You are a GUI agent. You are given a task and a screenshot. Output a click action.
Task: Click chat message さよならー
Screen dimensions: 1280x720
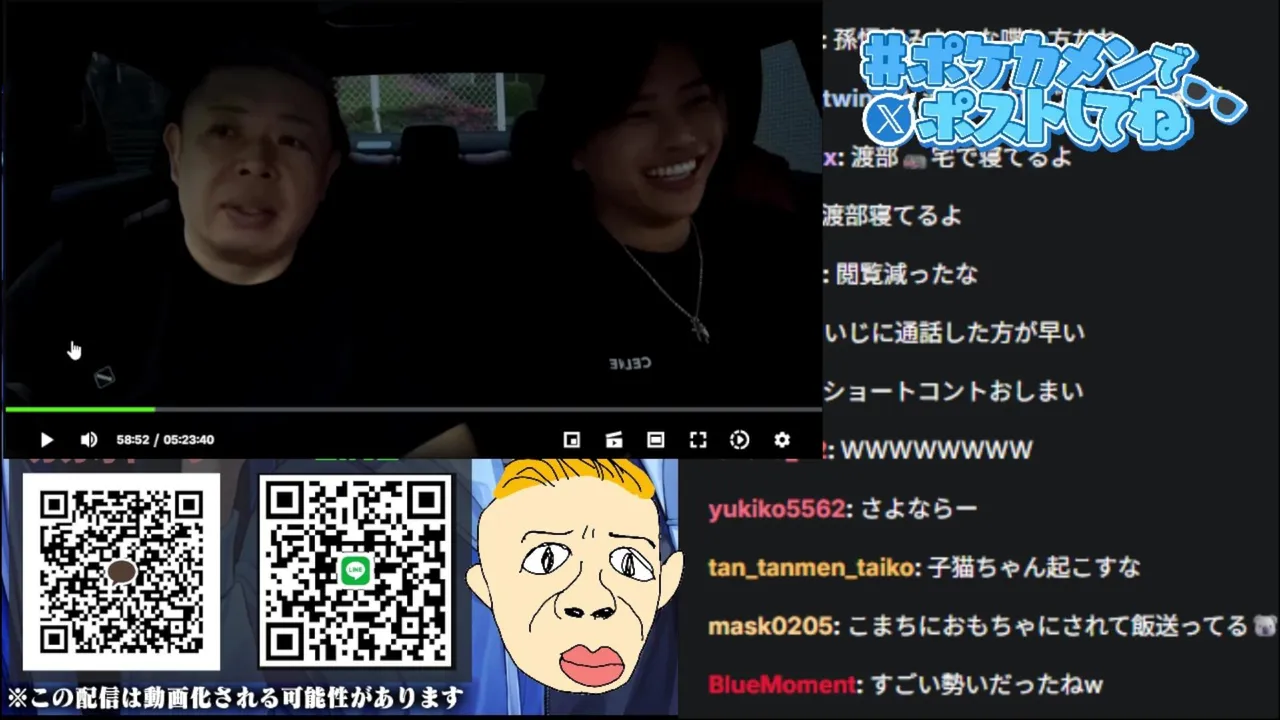tap(917, 509)
